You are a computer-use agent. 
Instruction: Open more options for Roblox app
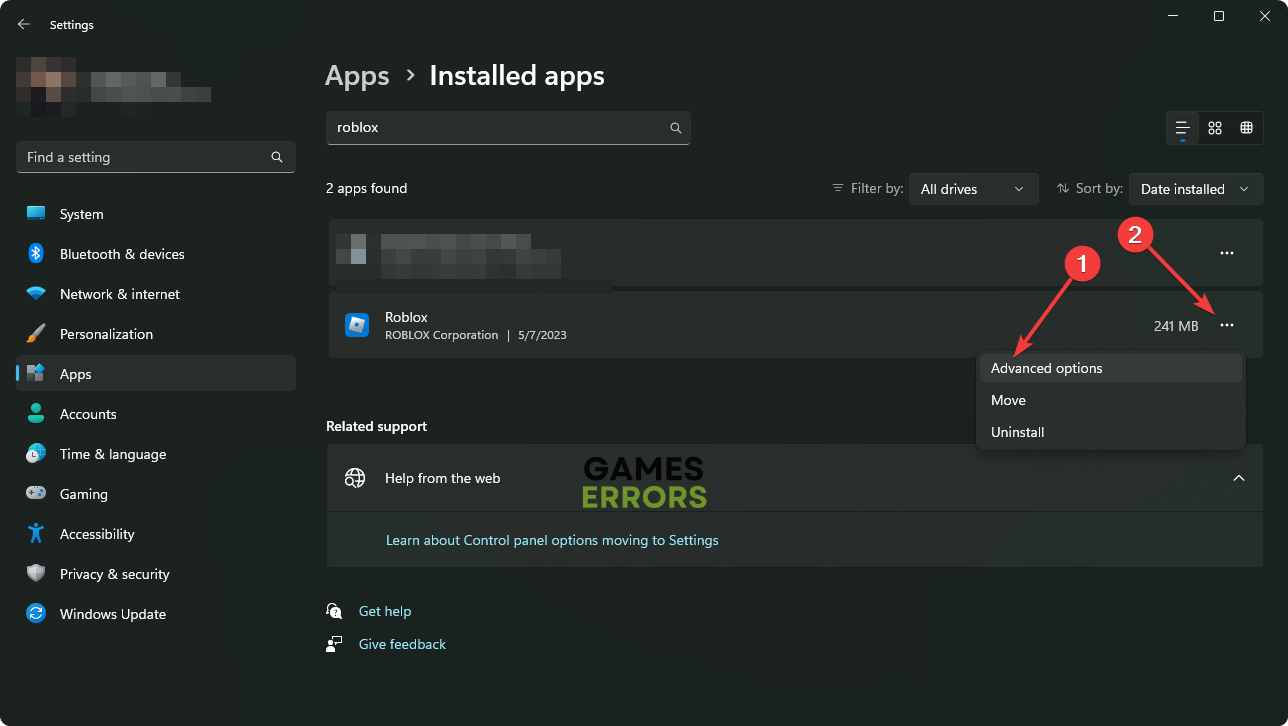[x=1227, y=325]
